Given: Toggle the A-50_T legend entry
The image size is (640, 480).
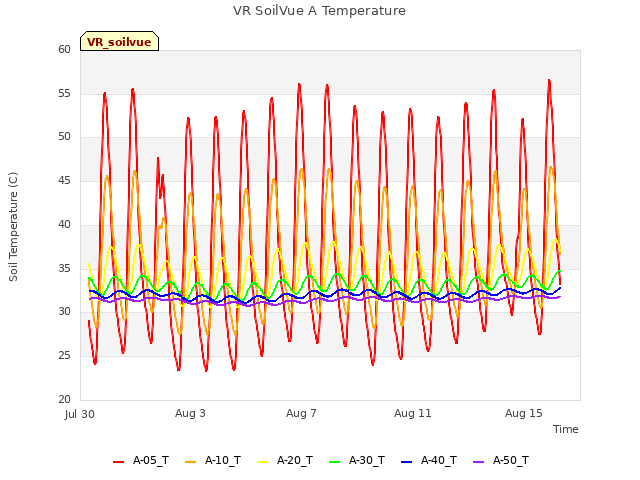Looking at the screenshot, I should click(501, 461).
